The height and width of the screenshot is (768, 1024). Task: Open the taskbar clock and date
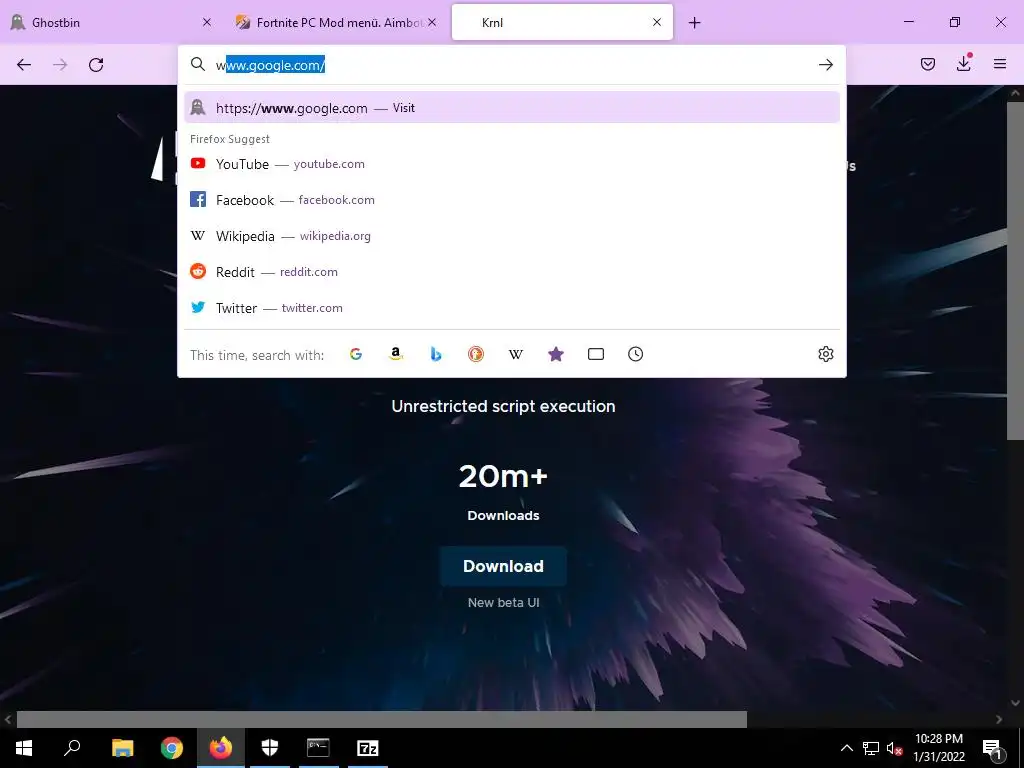(x=939, y=748)
